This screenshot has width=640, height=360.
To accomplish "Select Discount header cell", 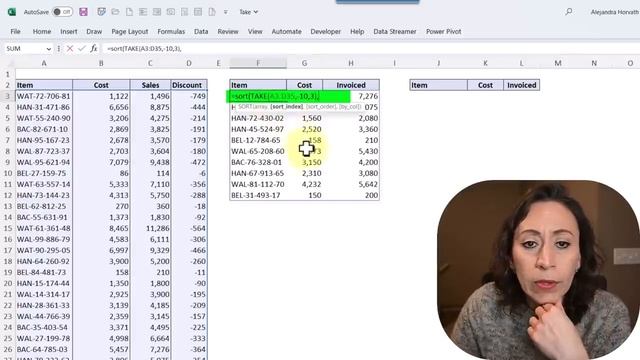I will [189, 85].
